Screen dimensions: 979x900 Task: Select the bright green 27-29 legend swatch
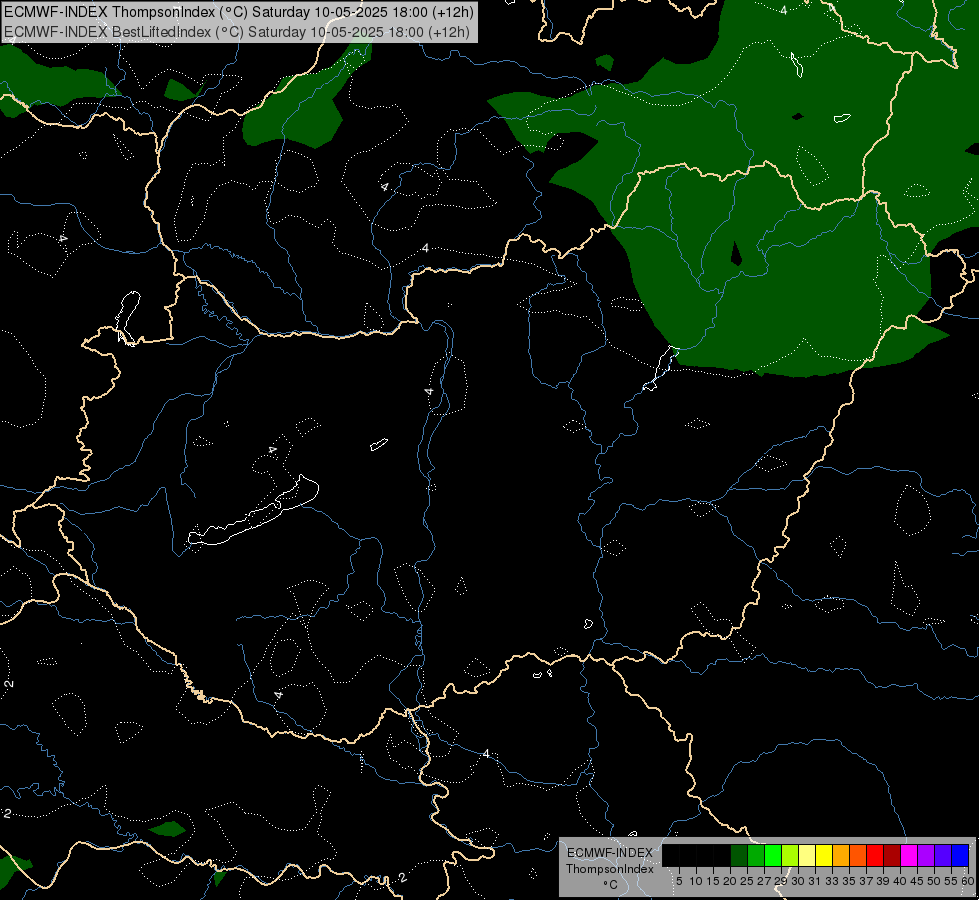tap(773, 856)
